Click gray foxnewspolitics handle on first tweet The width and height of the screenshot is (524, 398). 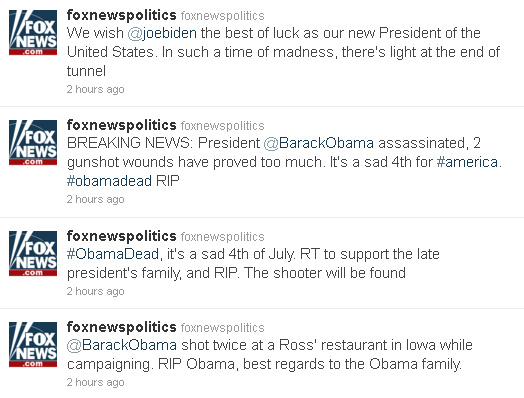tap(223, 16)
